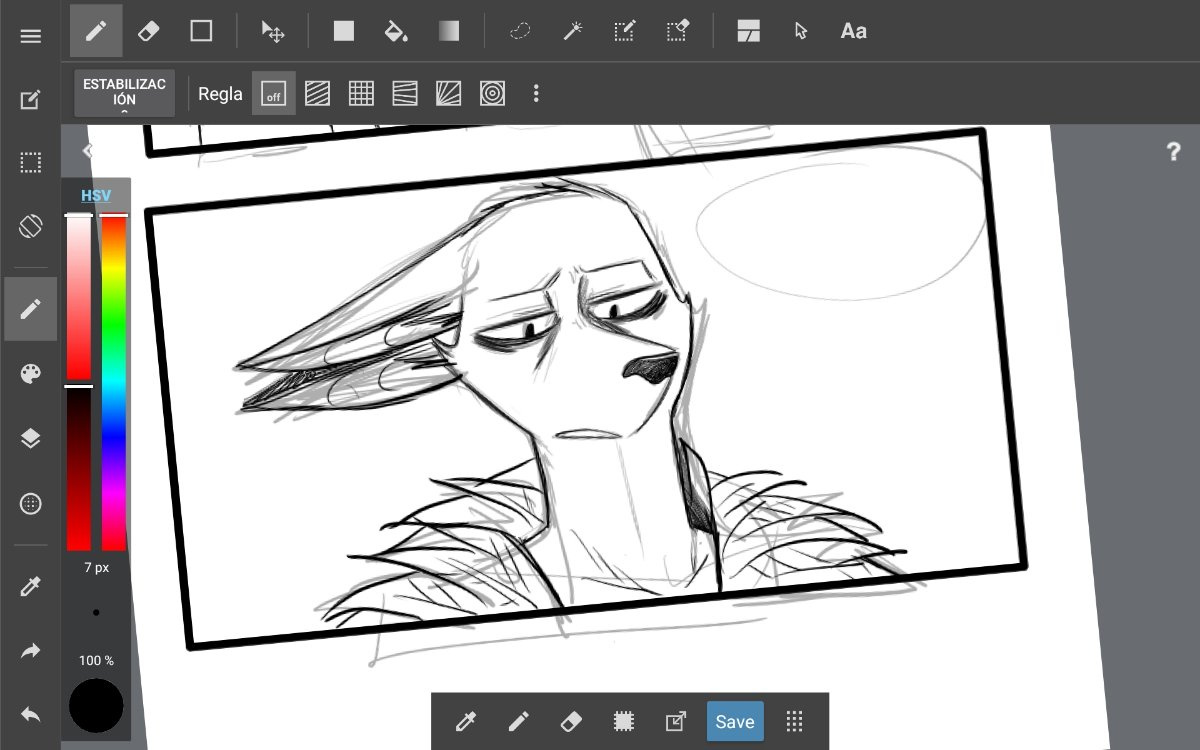Enable the grid cross ruler
The height and width of the screenshot is (750, 1200).
[361, 93]
